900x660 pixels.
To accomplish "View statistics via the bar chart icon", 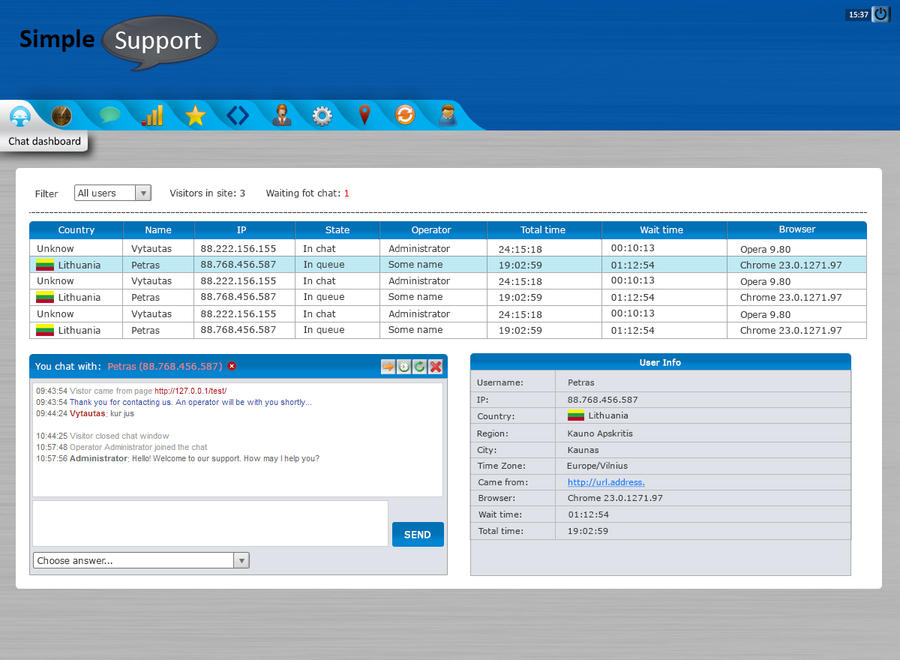I will 151,115.
